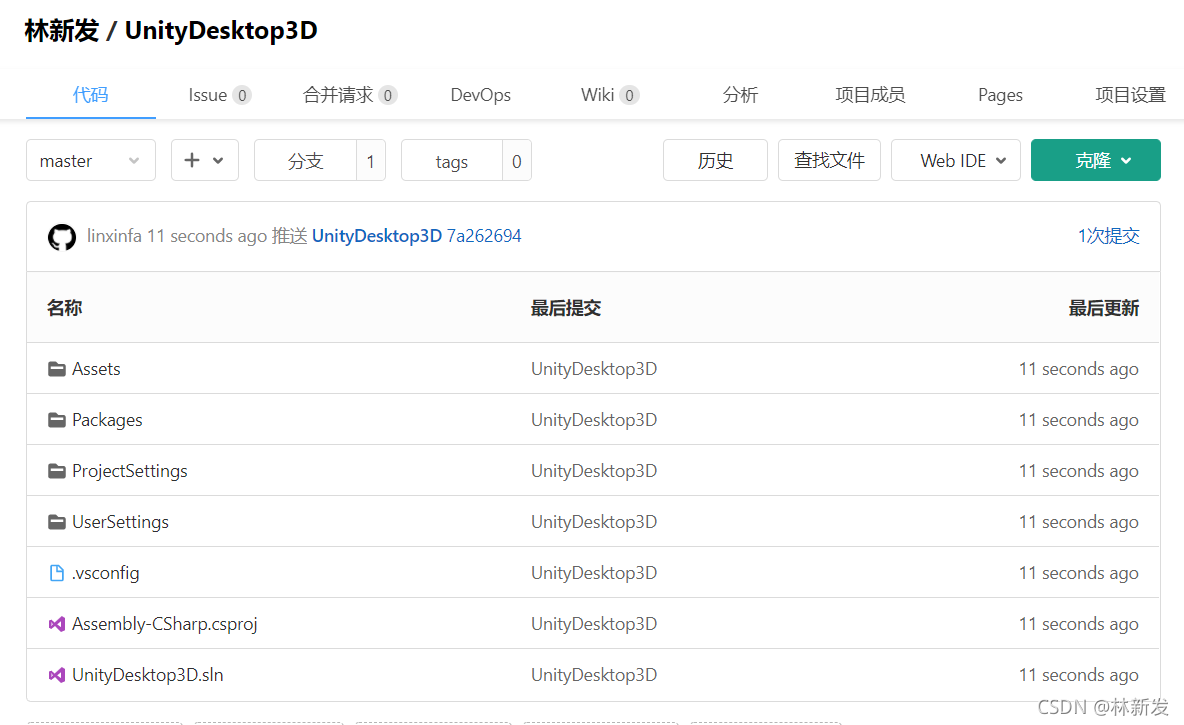Click the last commit message in Assets row
Screen dimensions: 1184x725
[x=594, y=369]
